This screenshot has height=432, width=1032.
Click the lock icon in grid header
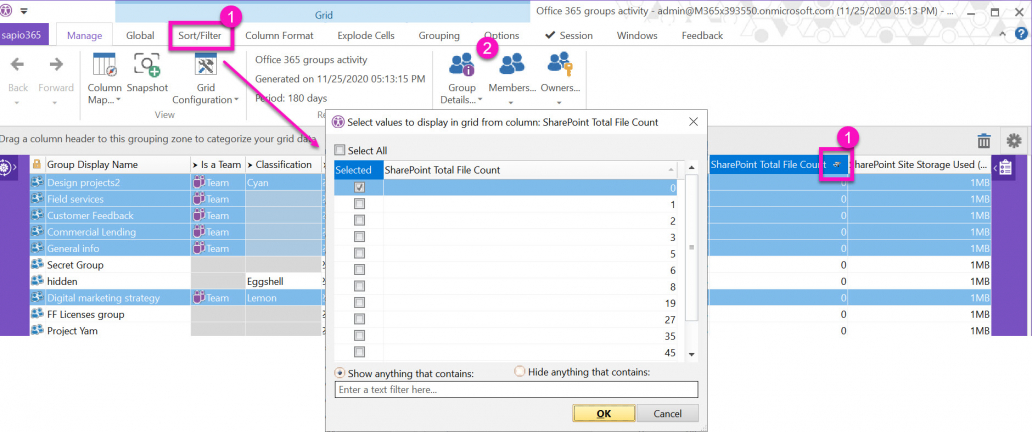37,165
